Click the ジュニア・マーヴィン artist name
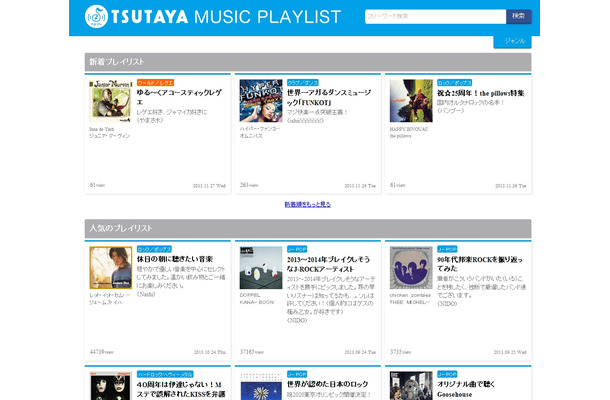 tap(110, 136)
